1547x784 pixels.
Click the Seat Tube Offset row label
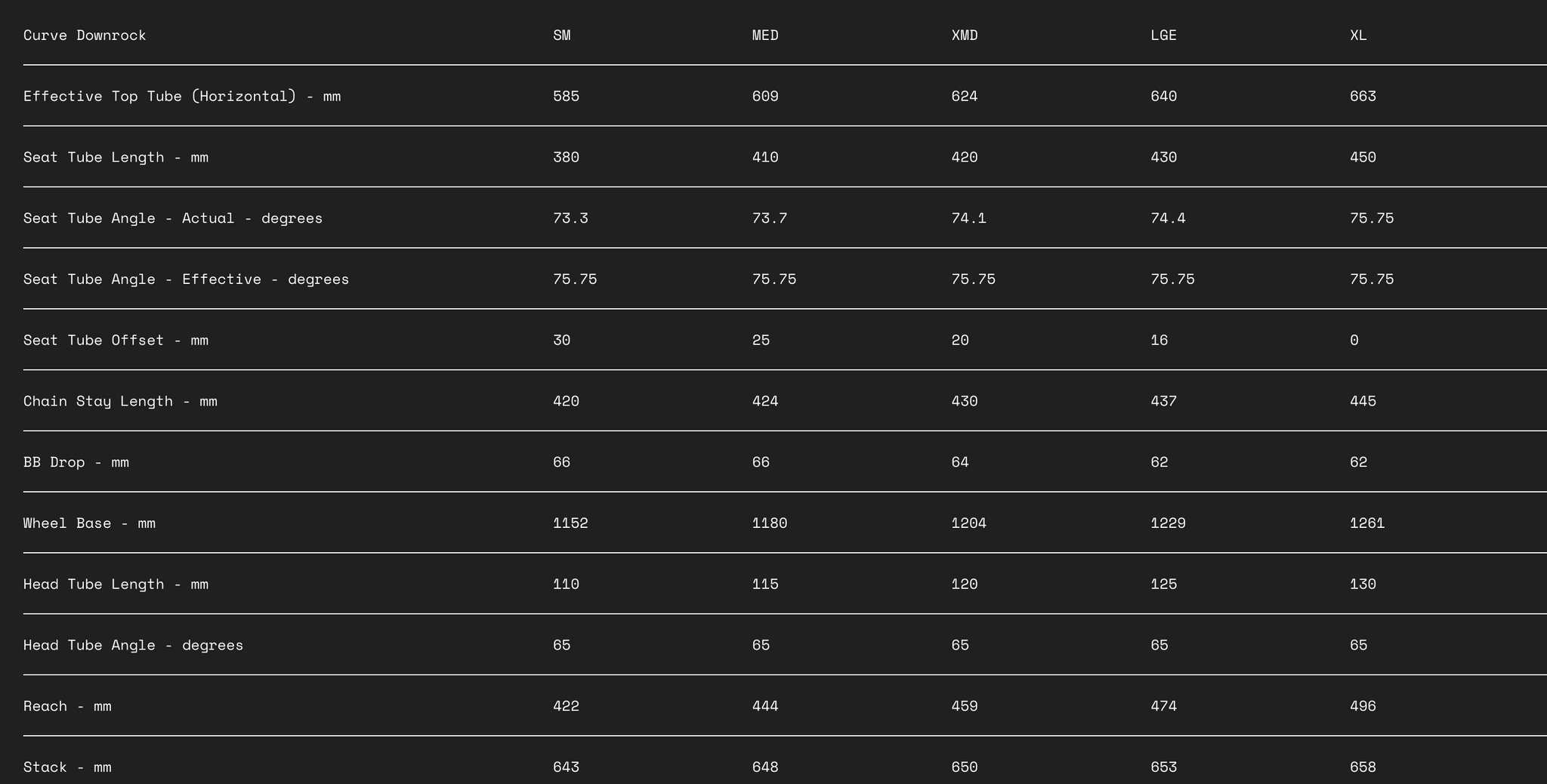point(116,341)
